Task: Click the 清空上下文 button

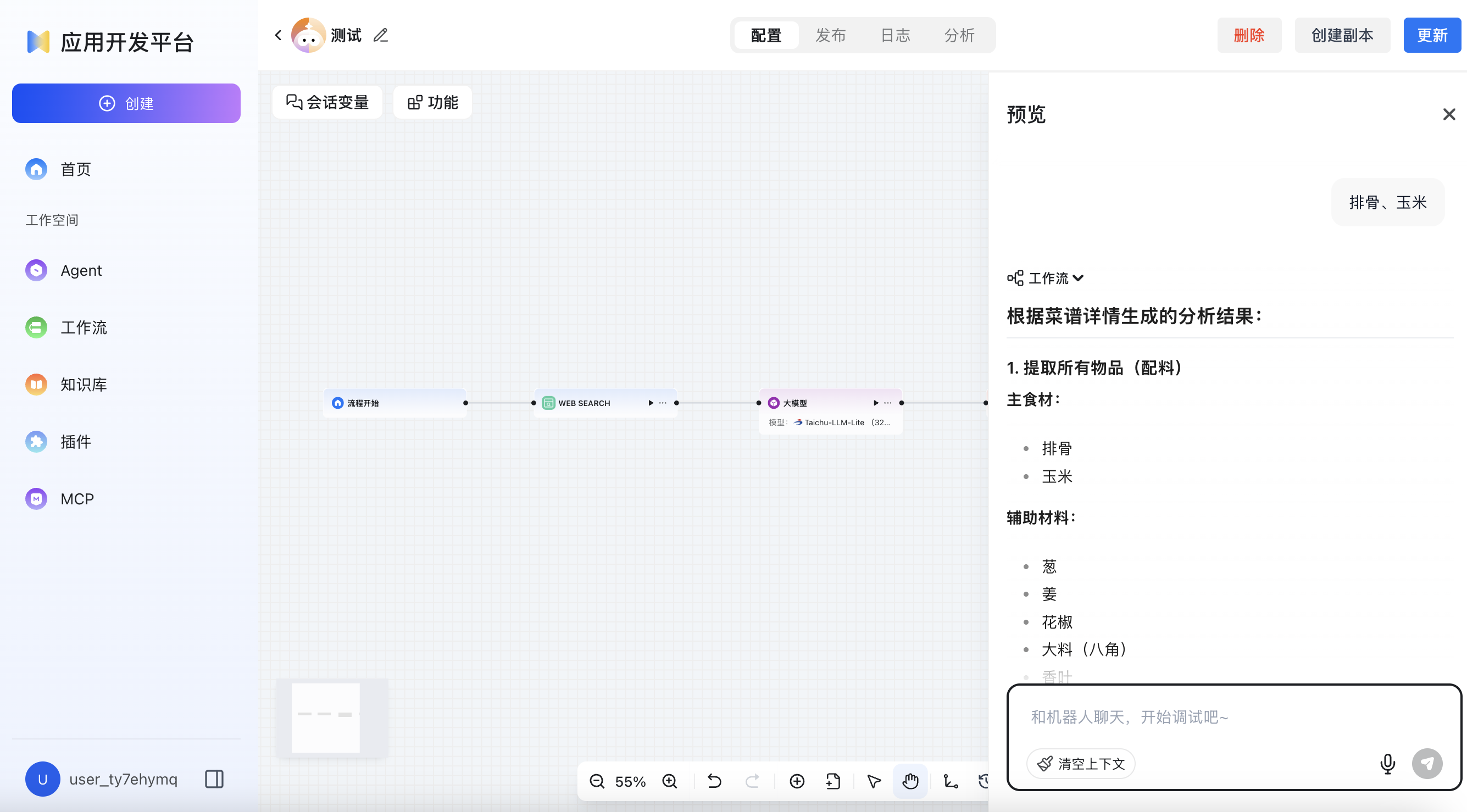Action: pos(1080,764)
